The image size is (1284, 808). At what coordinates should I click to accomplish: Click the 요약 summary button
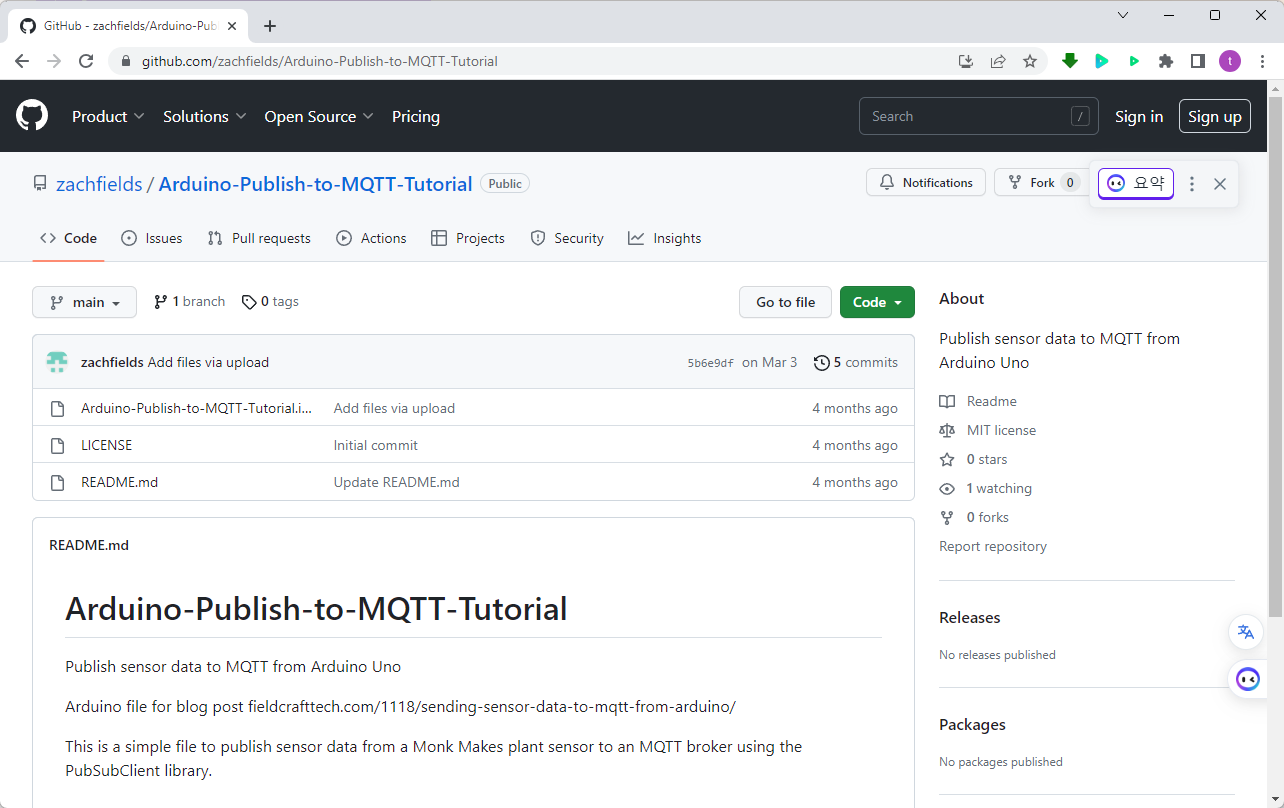click(x=1136, y=183)
